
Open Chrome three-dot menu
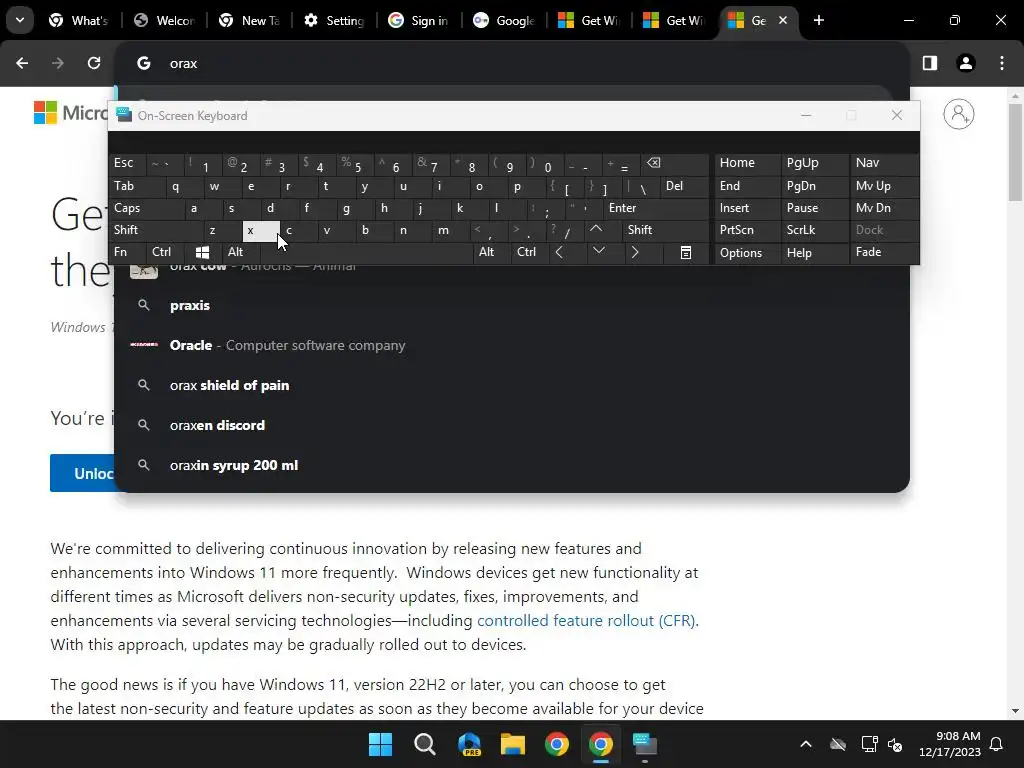1002,63
